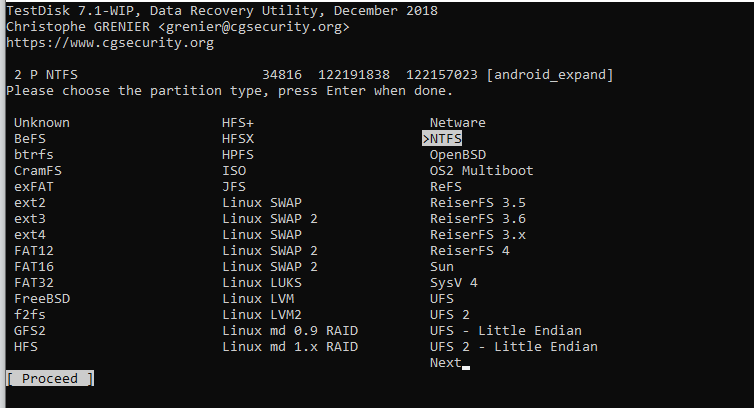
Task: Select Linux LVM2 partition type
Action: point(258,315)
